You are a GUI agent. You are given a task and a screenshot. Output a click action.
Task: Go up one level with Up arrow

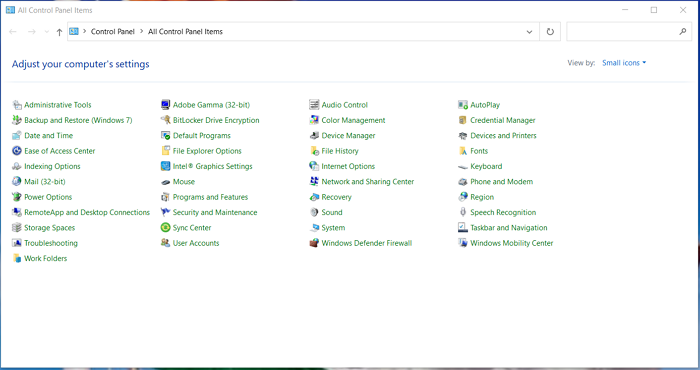(x=59, y=32)
